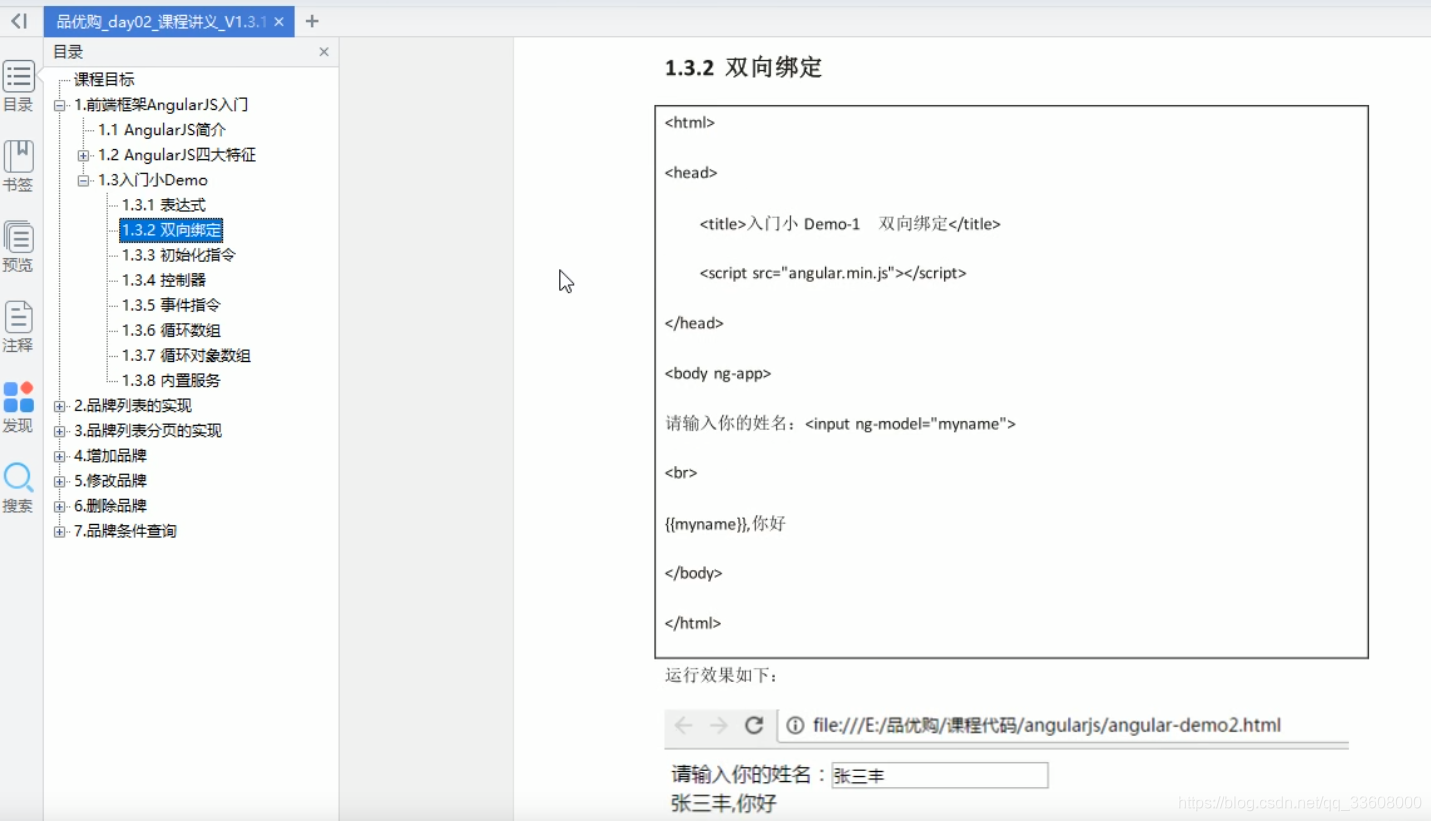Expand the 7.品牌条件查询 node
The width and height of the screenshot is (1431, 821).
(x=60, y=531)
